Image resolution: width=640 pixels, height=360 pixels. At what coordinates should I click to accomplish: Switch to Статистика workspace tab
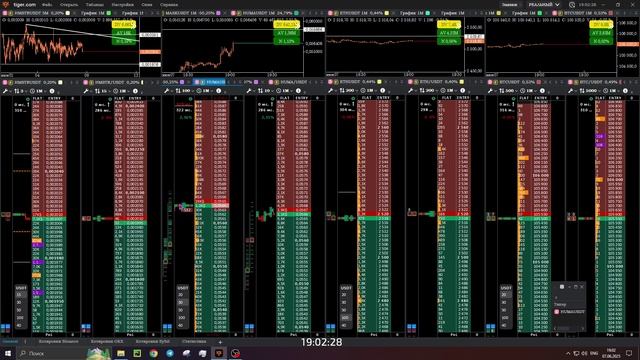click(194, 342)
